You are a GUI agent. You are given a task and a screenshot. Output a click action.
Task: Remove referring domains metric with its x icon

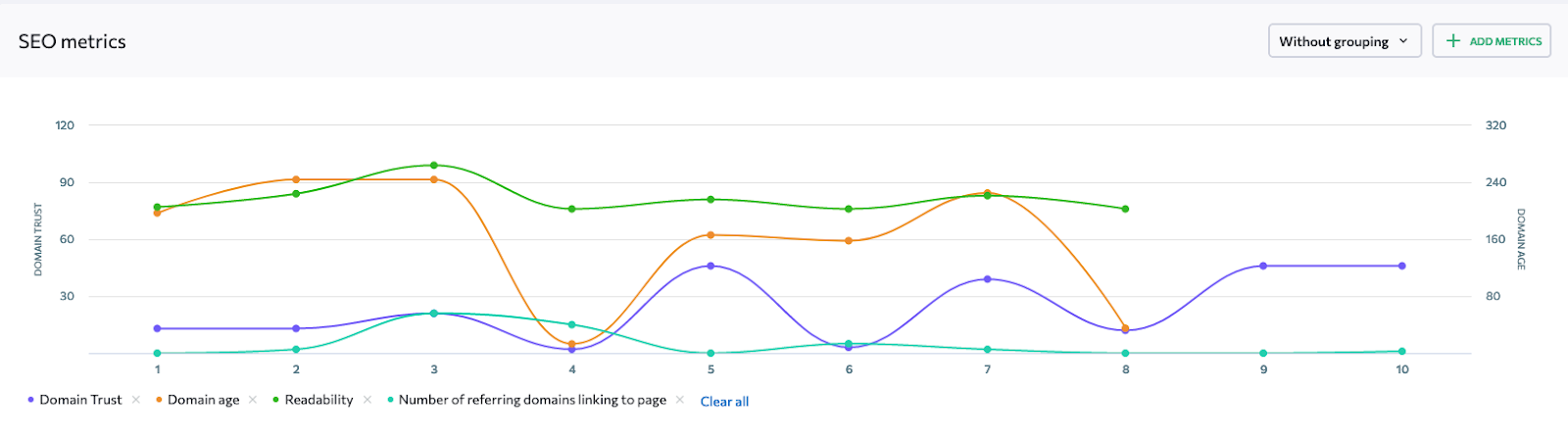tap(680, 400)
